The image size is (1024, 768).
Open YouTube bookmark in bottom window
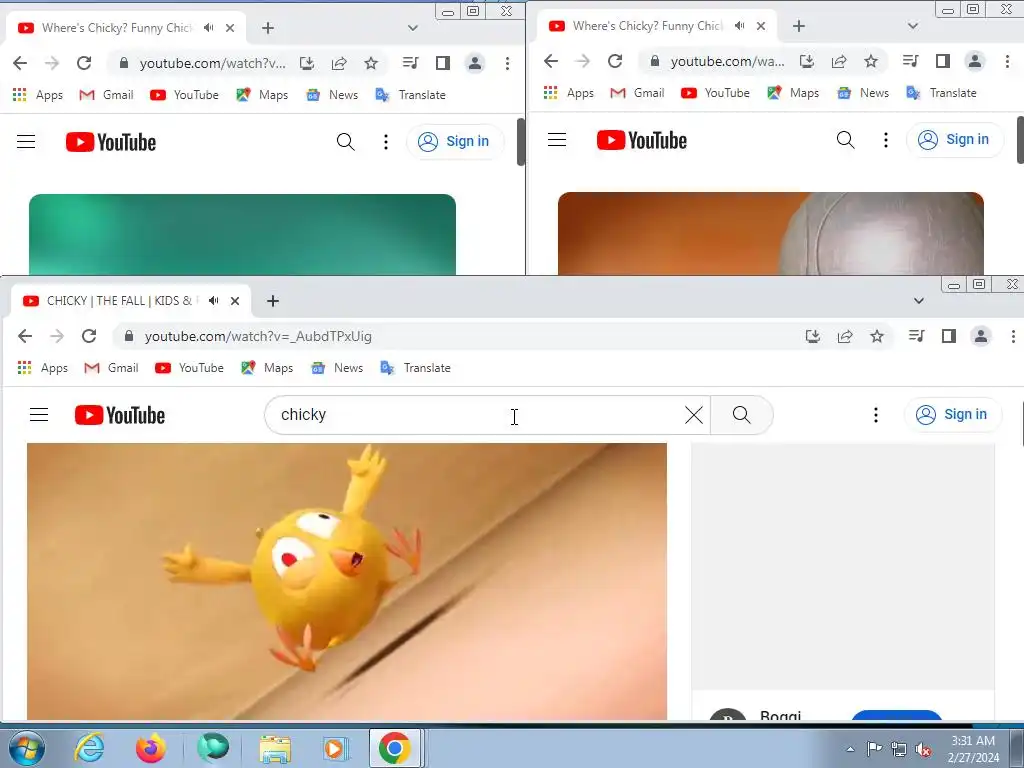click(x=189, y=368)
